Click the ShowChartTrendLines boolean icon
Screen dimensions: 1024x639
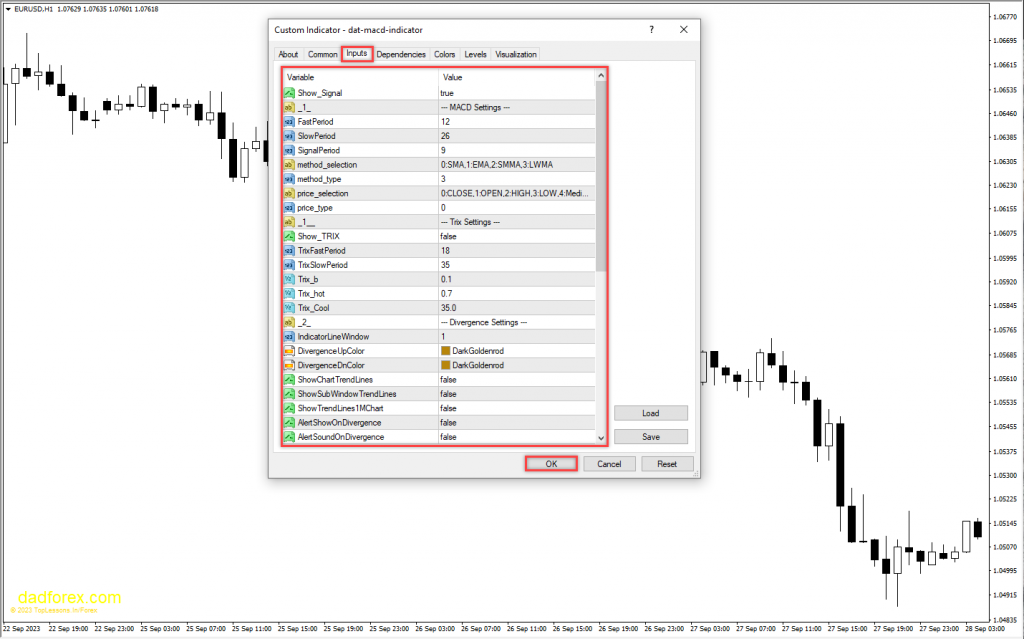[289, 380]
